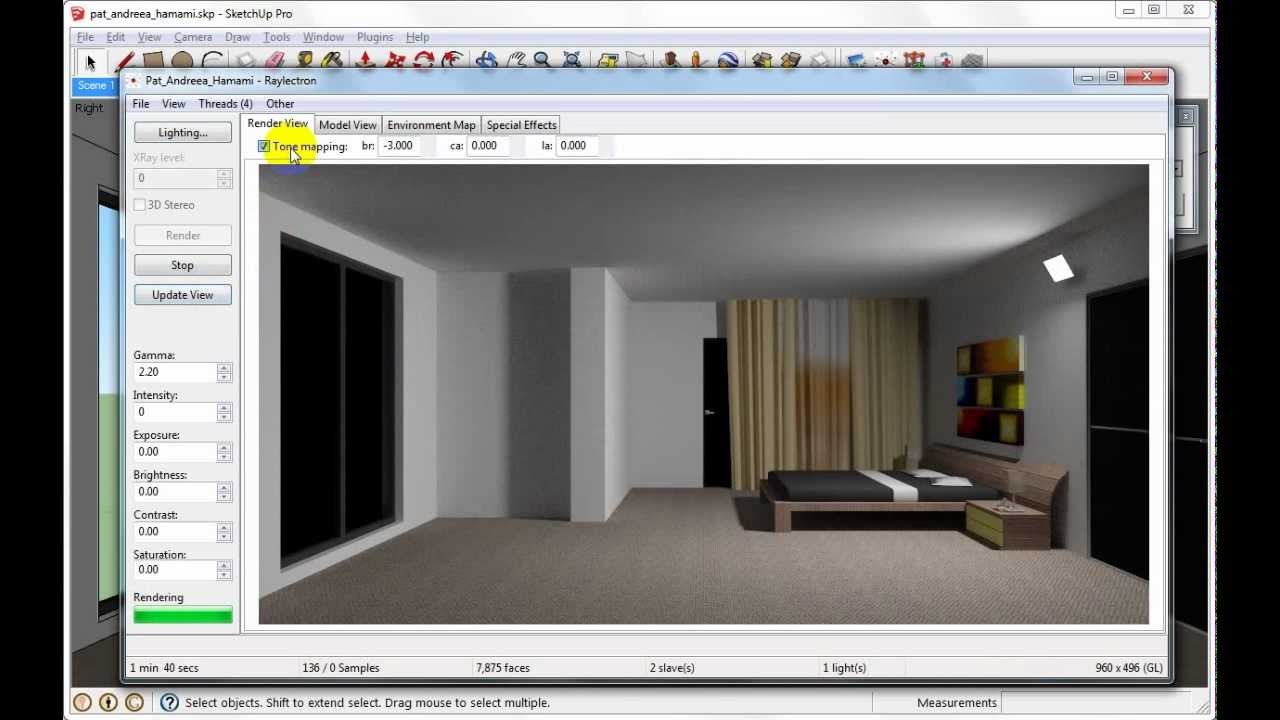Select the Paint Bucket tool
This screenshot has height=720, width=1280.
coord(331,62)
